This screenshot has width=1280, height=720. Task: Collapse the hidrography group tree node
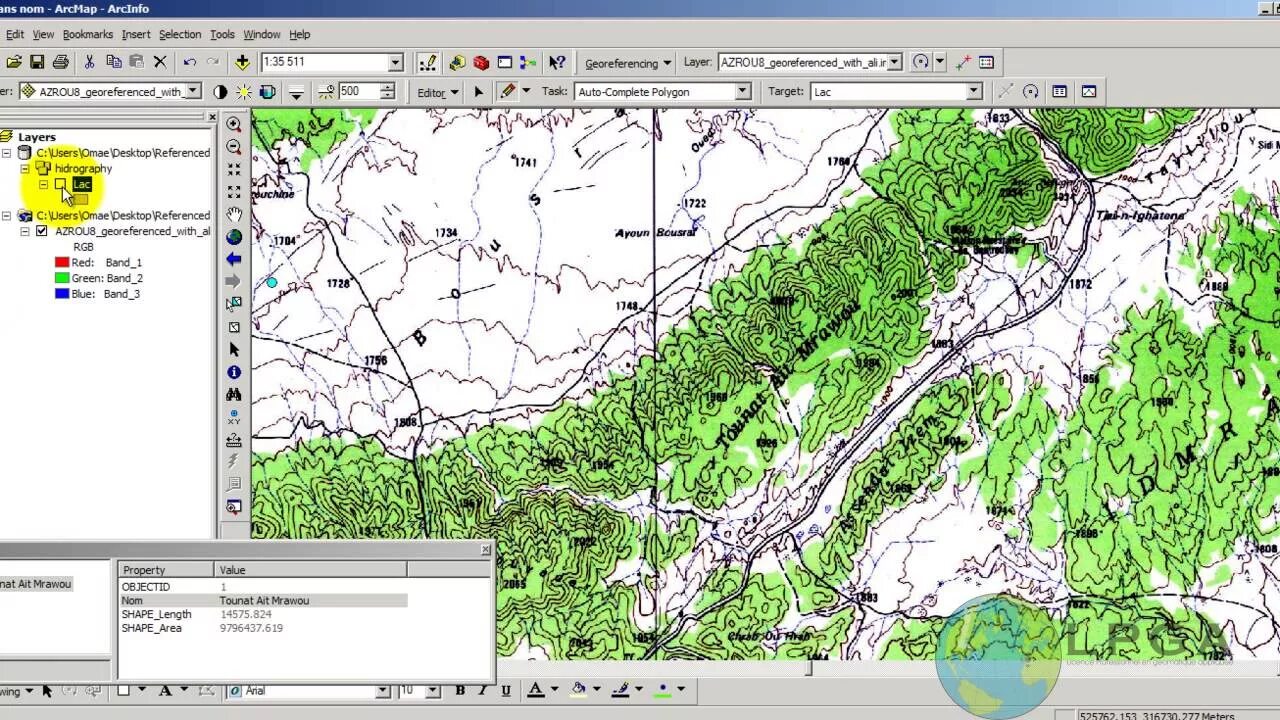point(25,169)
